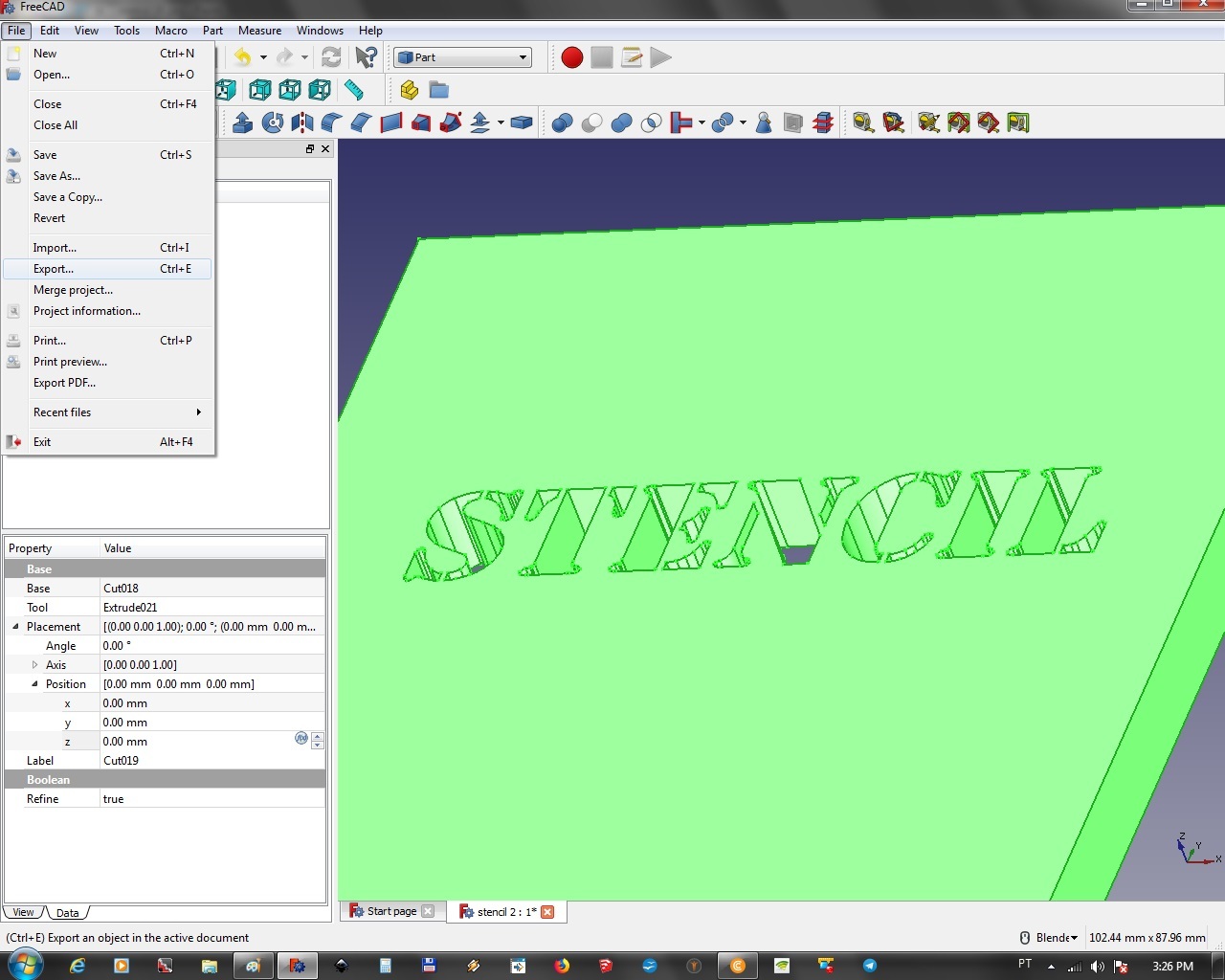Screen dimensions: 1225x980
Task: Click the Measure Angular icon
Action: (x=894, y=122)
